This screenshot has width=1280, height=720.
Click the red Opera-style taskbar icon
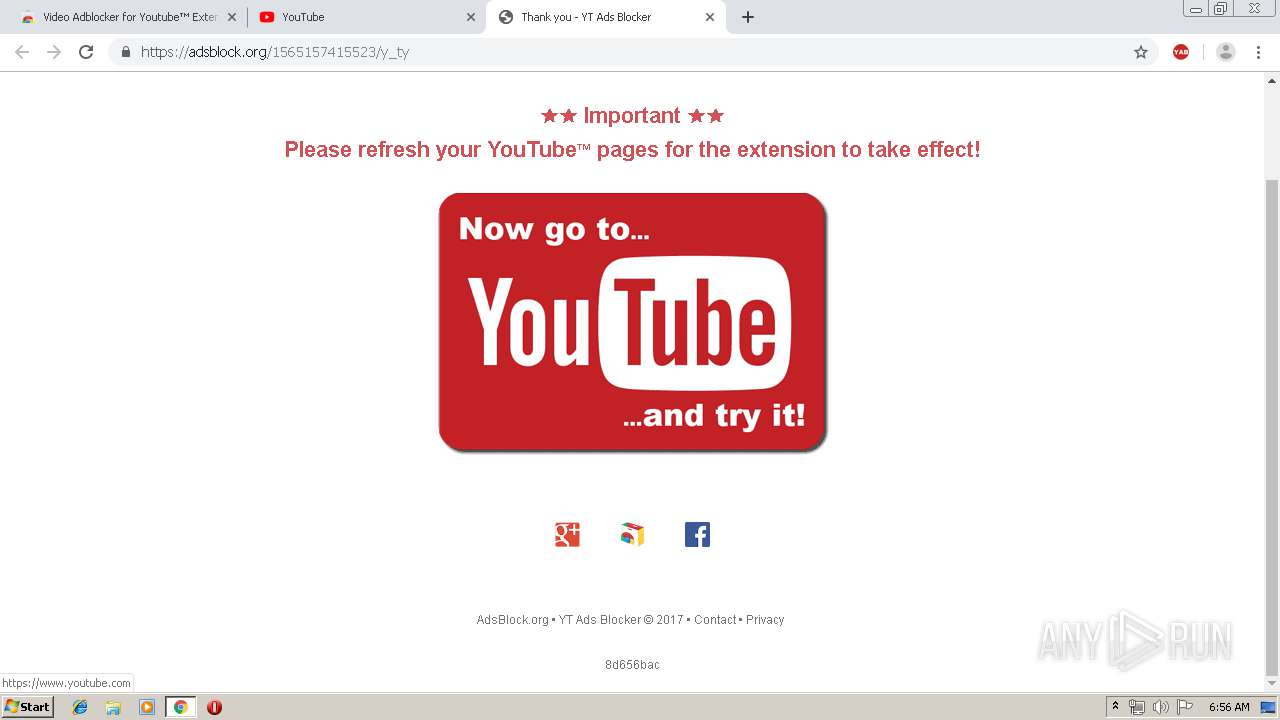coord(214,707)
